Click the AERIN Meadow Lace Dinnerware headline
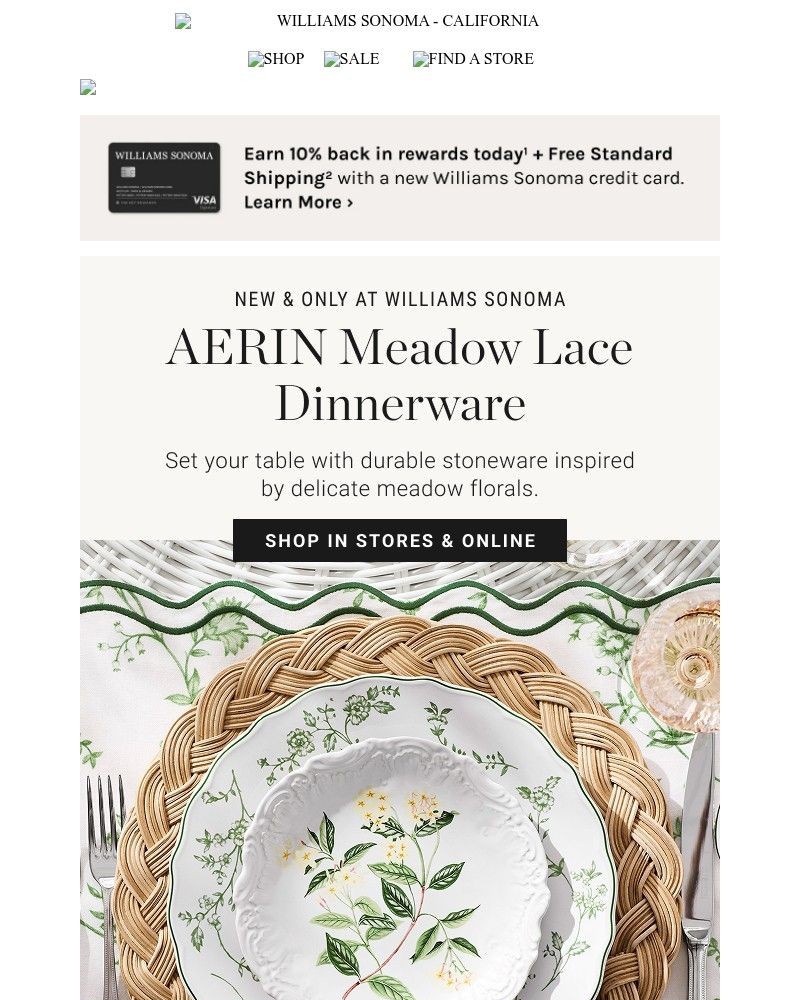800x1000 pixels. pos(400,376)
